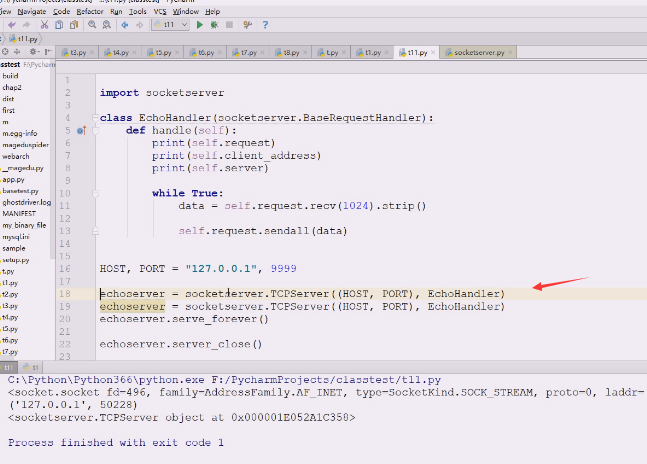Open Settings via the wrench icon
This screenshot has width=647, height=464.
click(247, 25)
